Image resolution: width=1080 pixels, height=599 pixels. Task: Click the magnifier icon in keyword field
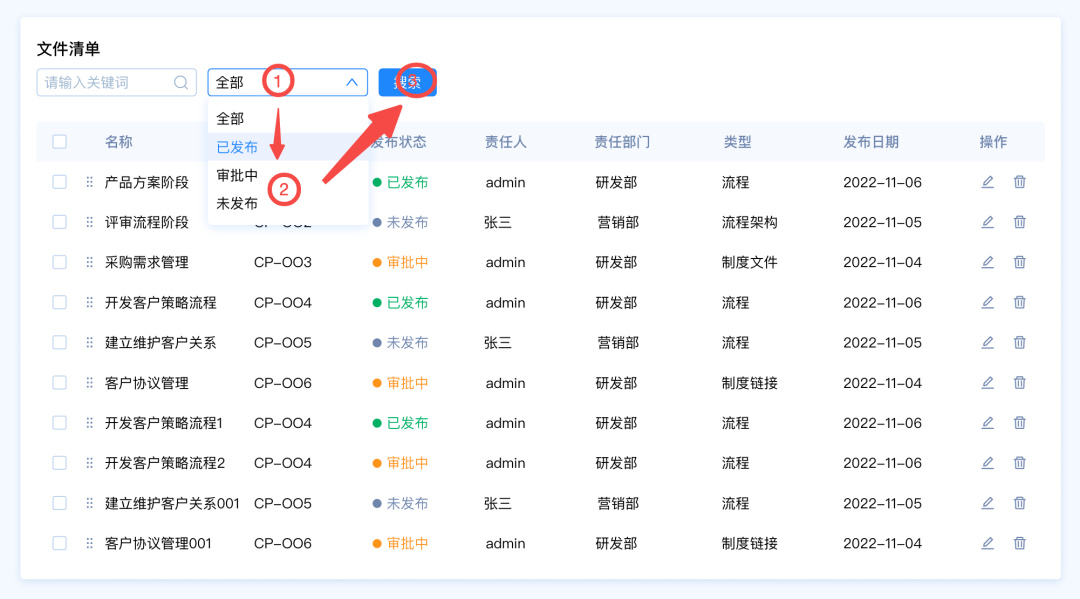click(181, 83)
